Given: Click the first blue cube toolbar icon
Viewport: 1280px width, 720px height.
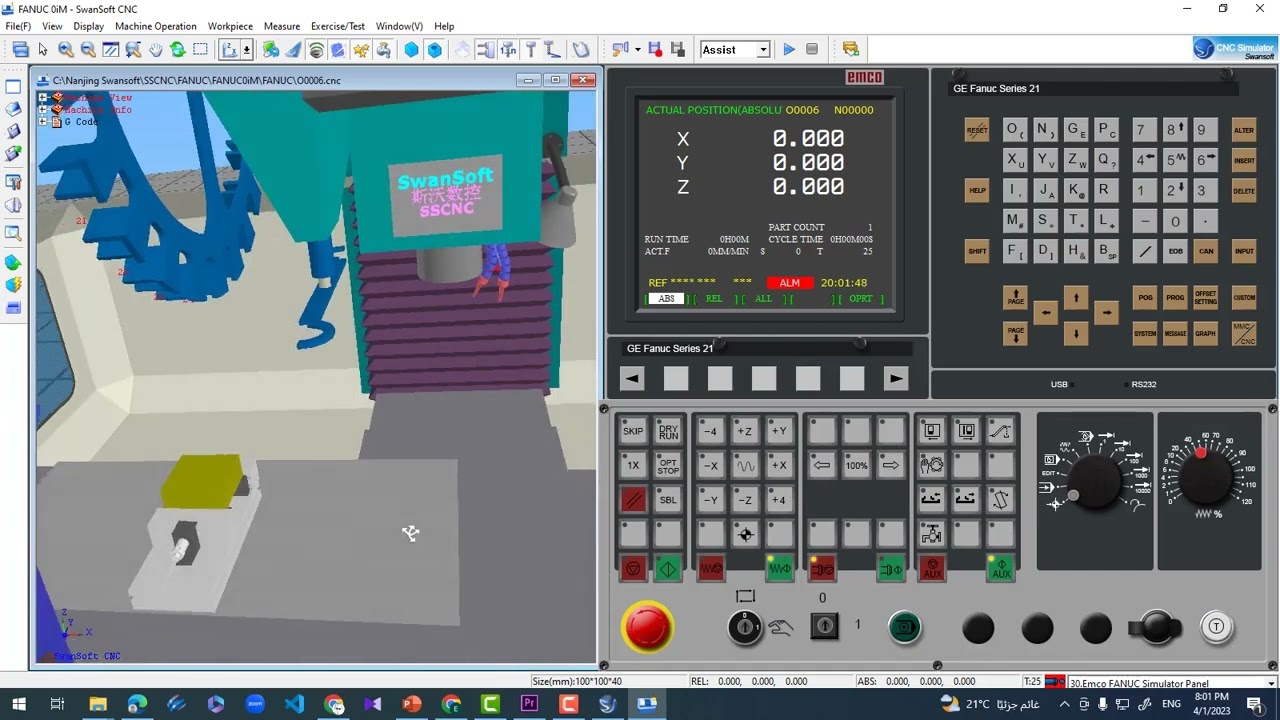Looking at the screenshot, I should click(x=411, y=49).
